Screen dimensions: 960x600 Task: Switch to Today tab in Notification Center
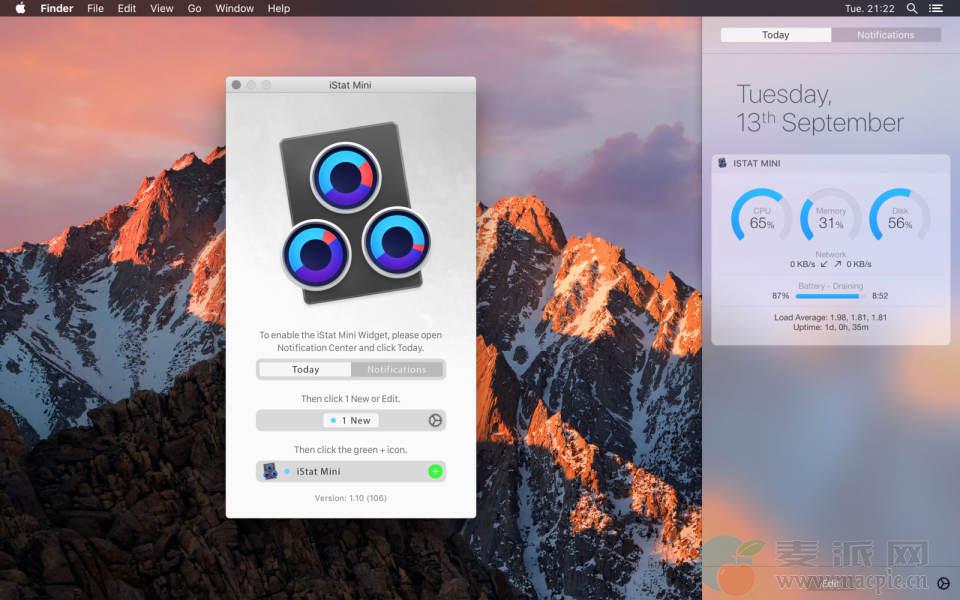776,35
